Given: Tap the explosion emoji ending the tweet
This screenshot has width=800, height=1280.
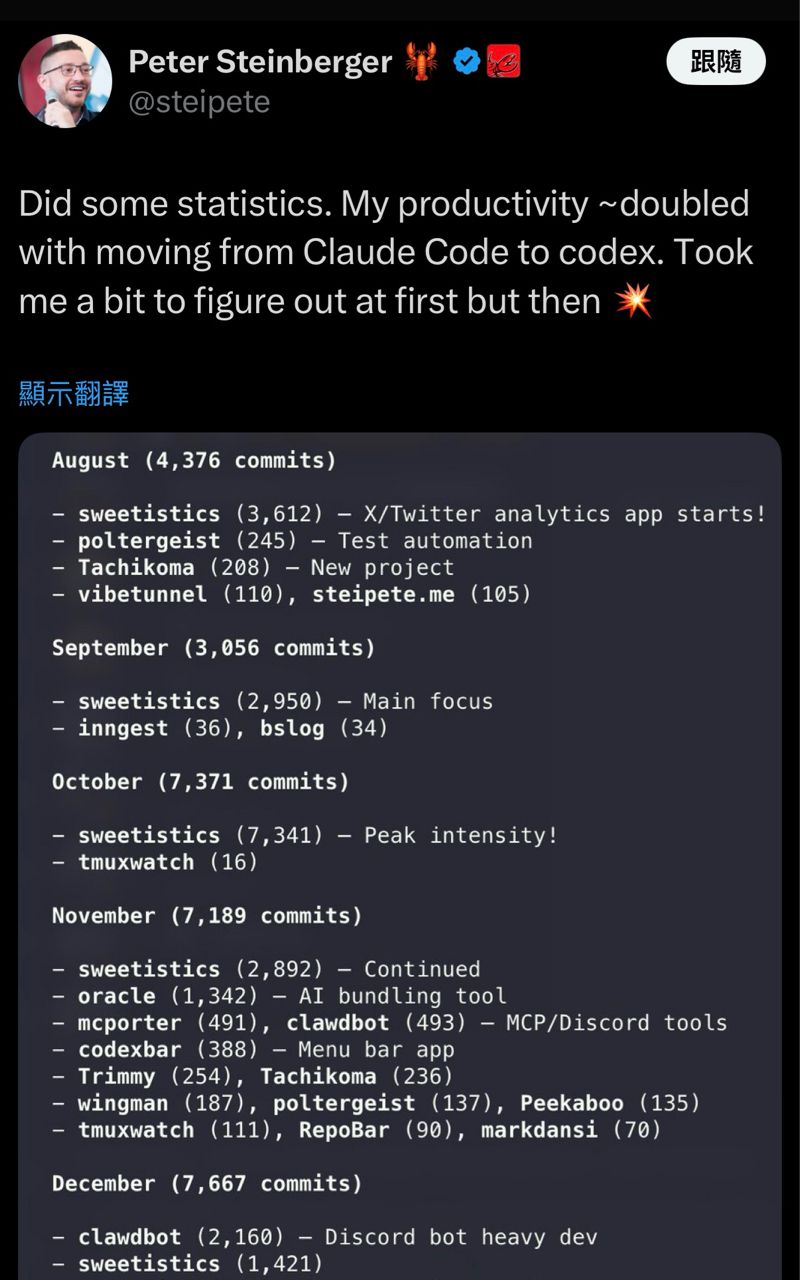Looking at the screenshot, I should [x=633, y=300].
